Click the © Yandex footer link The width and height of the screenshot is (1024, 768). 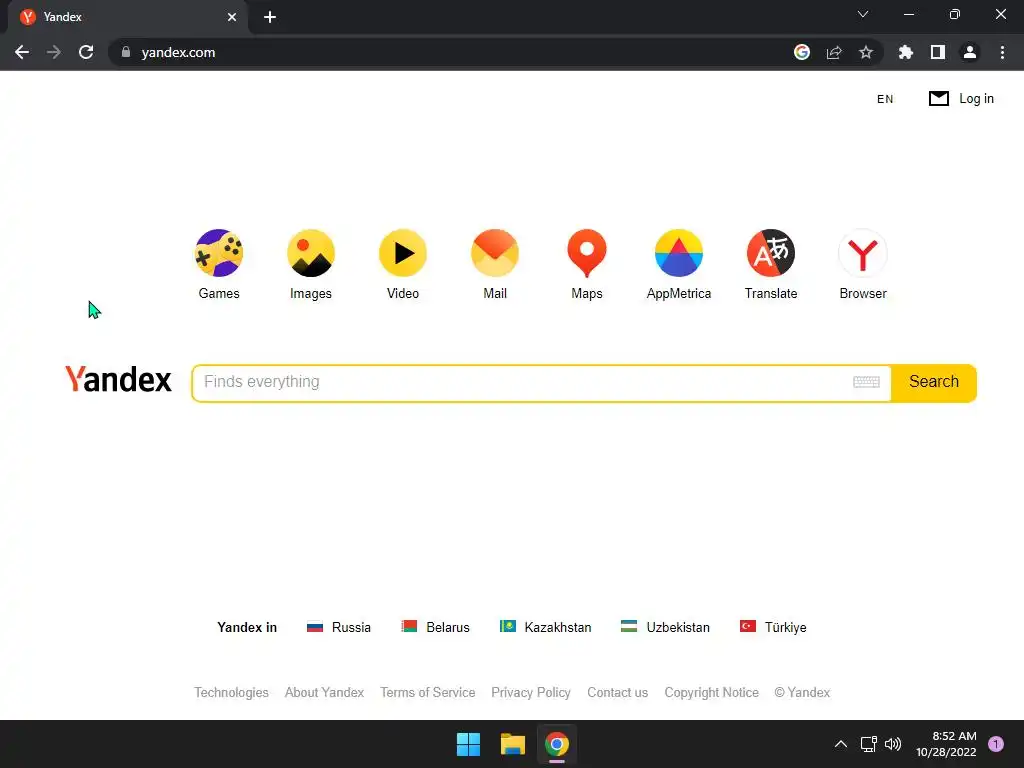tap(802, 692)
